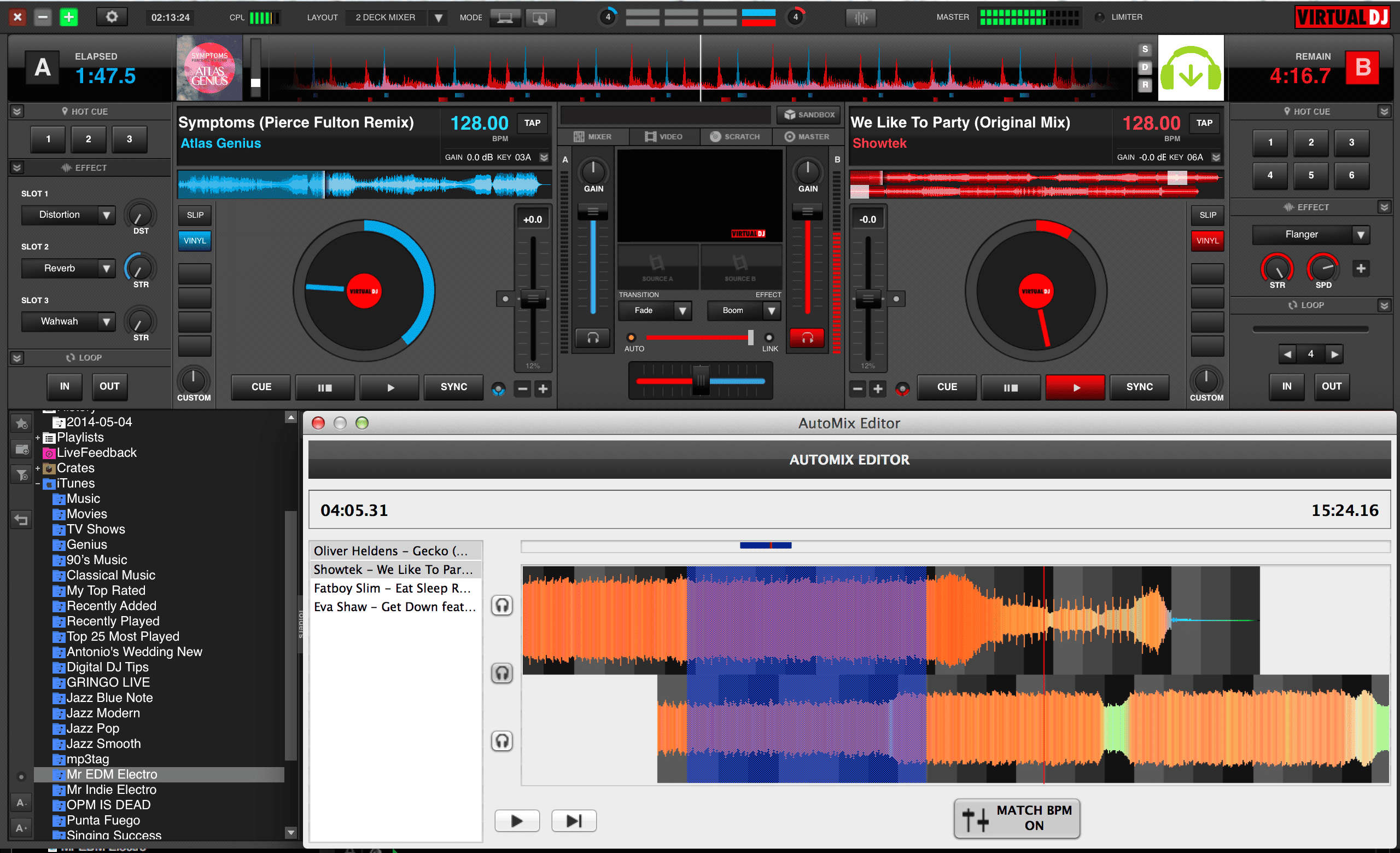The height and width of the screenshot is (853, 1400).
Task: Toggle VINYL mode on deck A
Action: pos(194,240)
